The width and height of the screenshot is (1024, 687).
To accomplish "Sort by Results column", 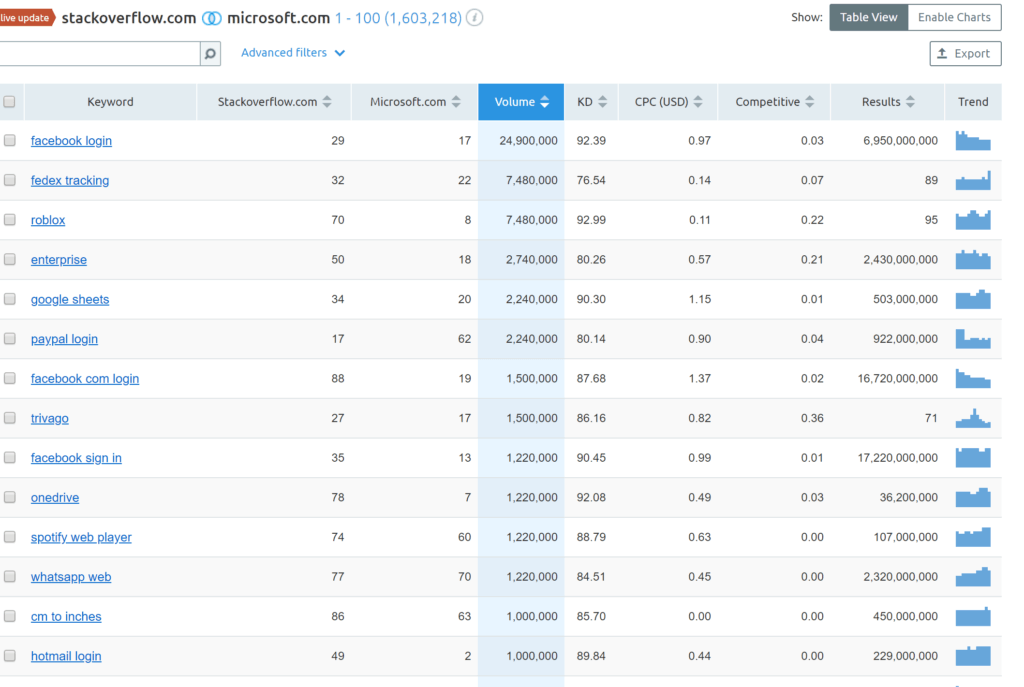I will (x=888, y=102).
